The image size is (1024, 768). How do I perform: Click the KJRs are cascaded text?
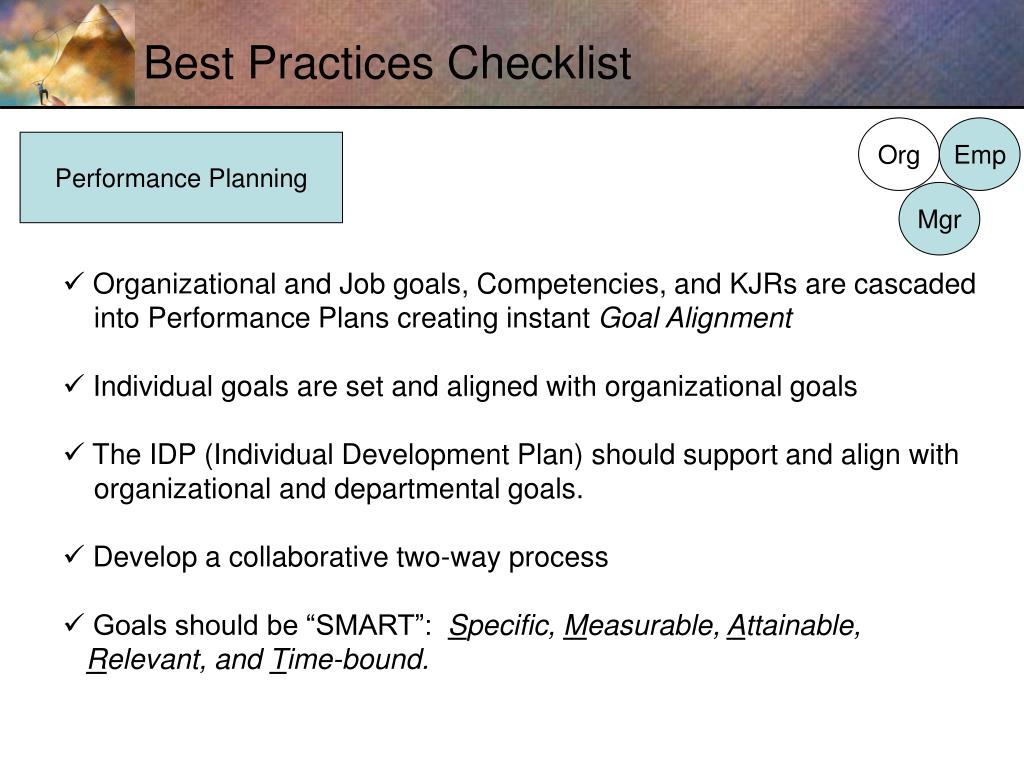pos(852,284)
